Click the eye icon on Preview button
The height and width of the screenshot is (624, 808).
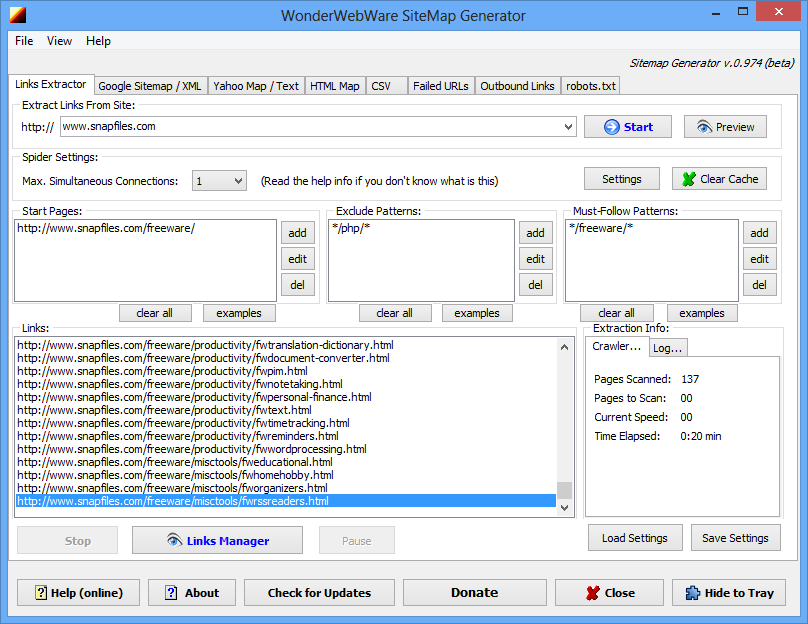[x=704, y=127]
